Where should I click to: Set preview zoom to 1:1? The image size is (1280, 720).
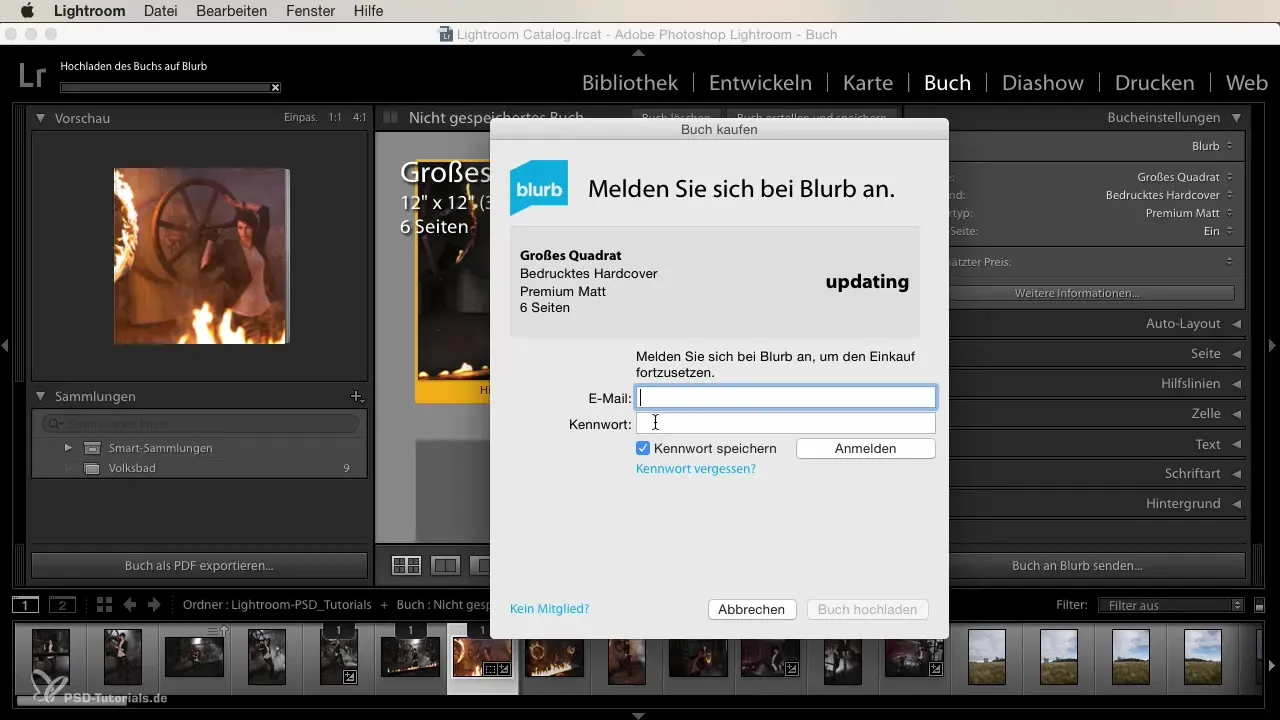(335, 118)
